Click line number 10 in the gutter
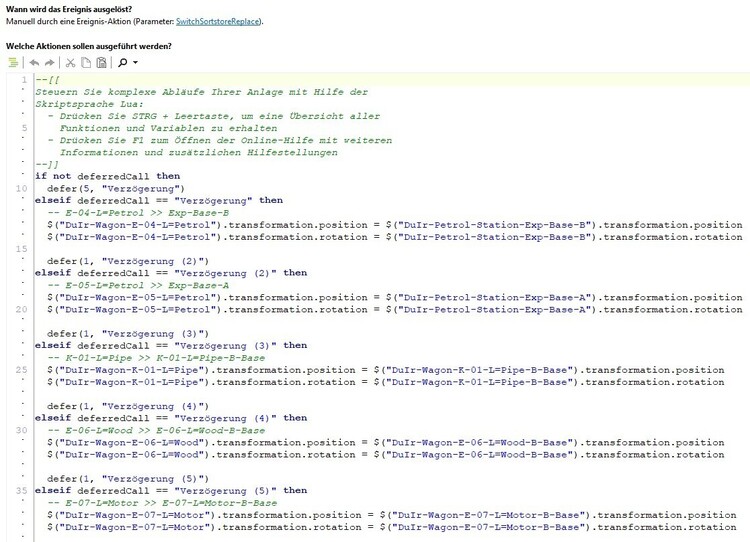 tap(22, 188)
